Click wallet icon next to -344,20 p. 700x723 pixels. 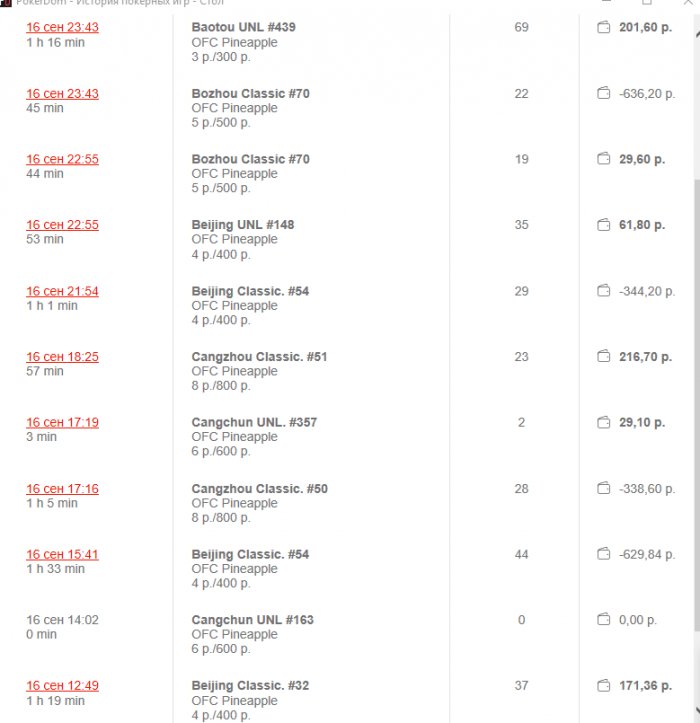point(603,291)
